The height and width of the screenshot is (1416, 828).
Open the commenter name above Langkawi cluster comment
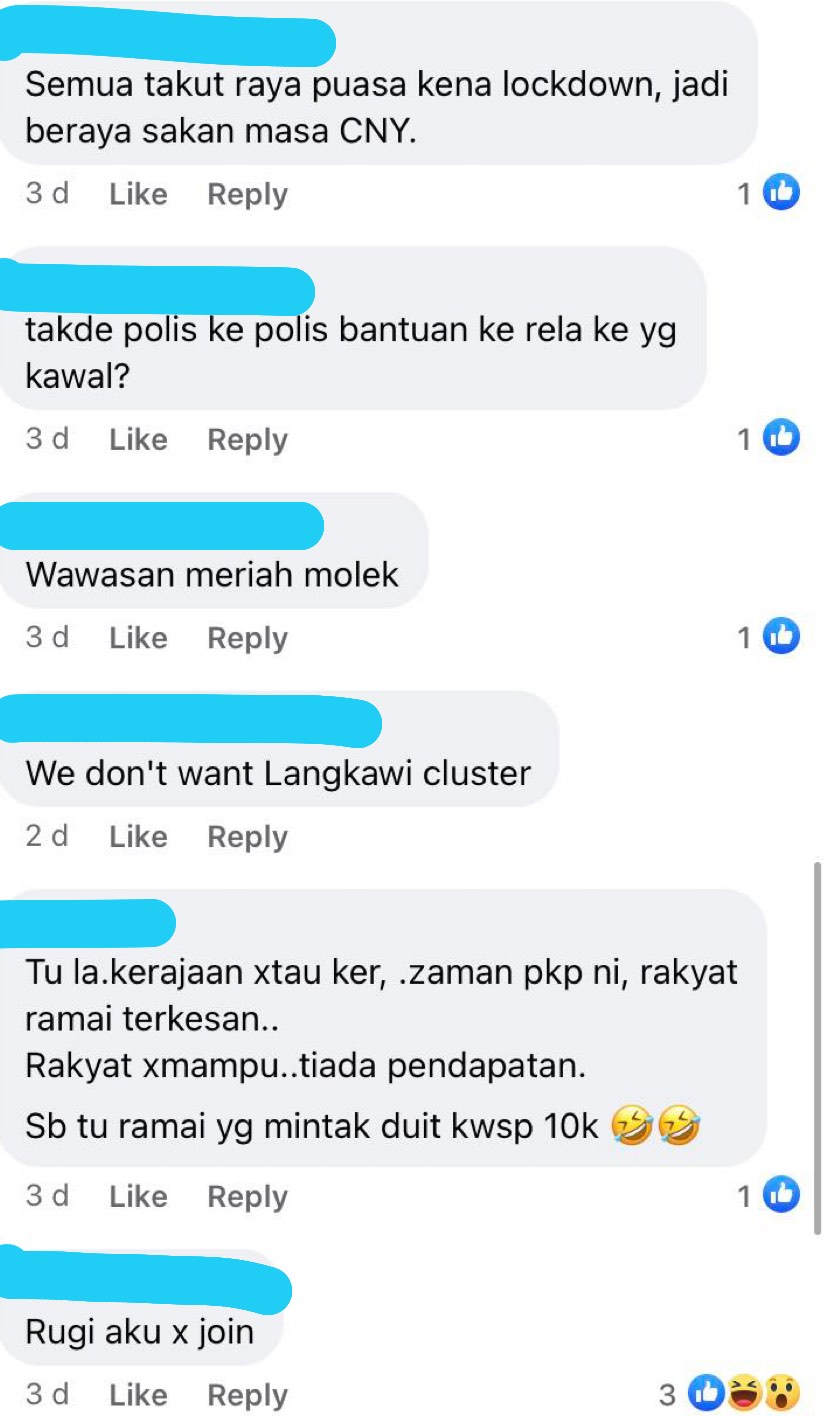click(x=190, y=721)
